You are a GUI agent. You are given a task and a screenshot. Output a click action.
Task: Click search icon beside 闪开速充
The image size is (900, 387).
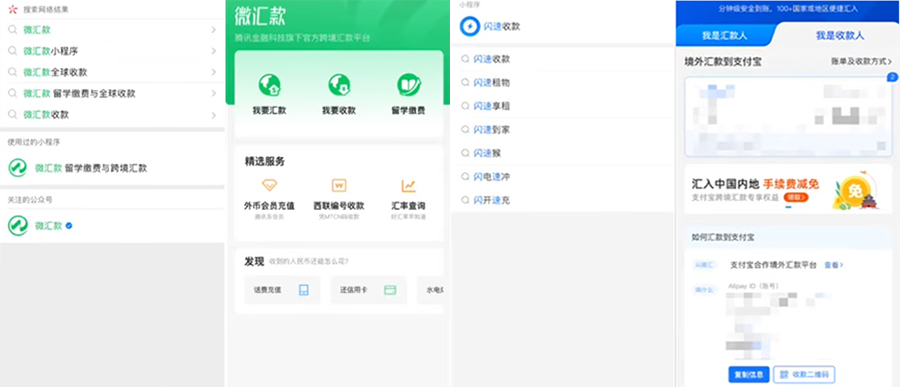pos(465,200)
